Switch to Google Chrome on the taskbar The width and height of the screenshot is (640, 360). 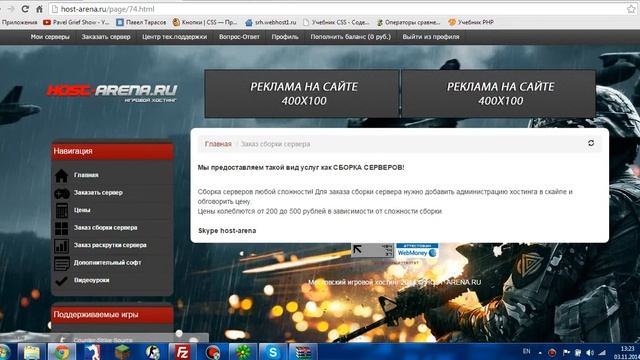(62, 352)
